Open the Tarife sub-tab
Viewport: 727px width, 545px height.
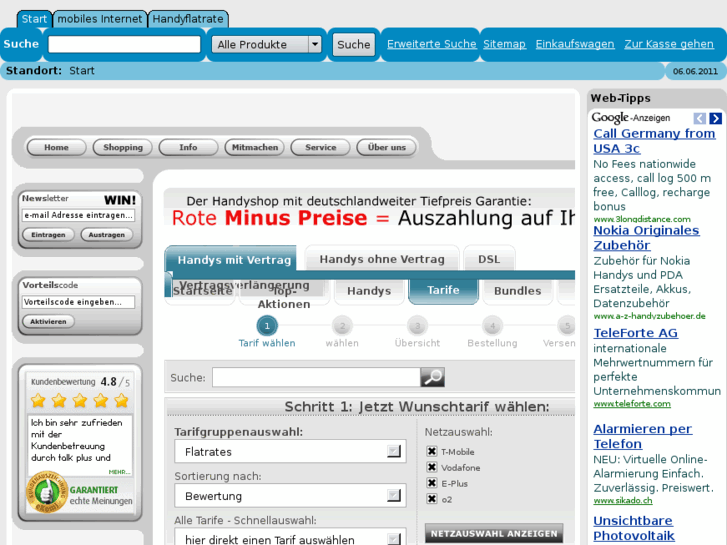443,290
